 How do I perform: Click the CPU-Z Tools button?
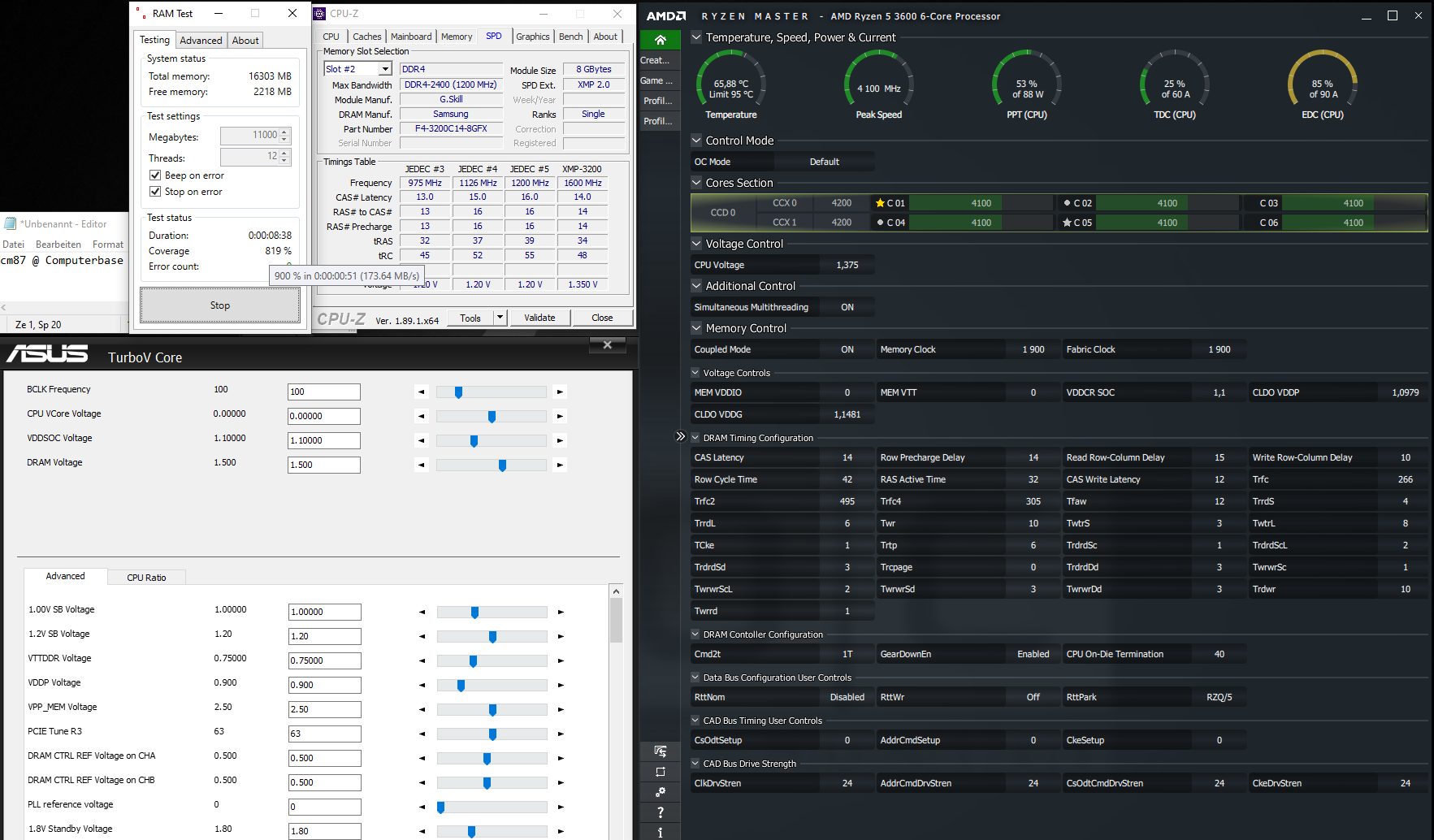click(x=470, y=318)
